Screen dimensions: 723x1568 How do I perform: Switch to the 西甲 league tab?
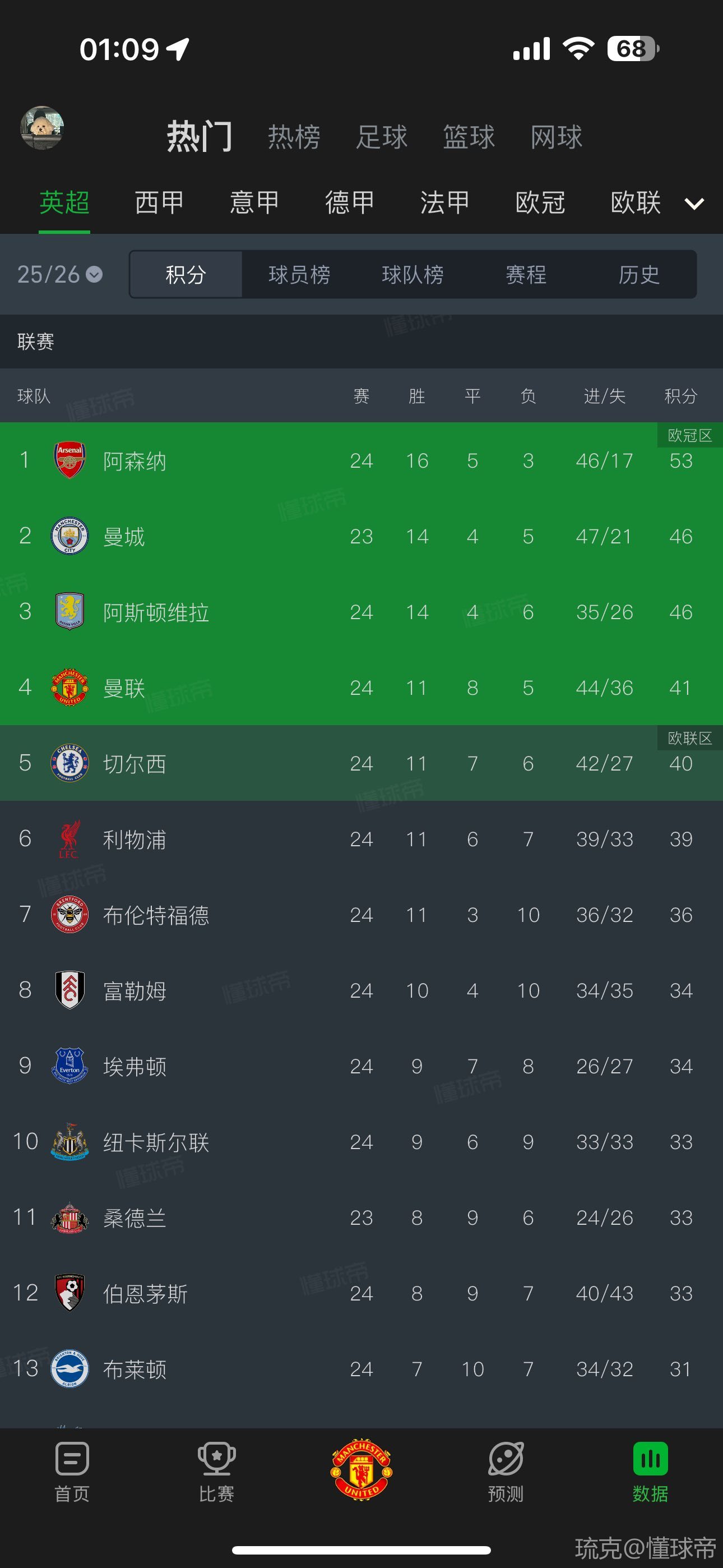(159, 202)
